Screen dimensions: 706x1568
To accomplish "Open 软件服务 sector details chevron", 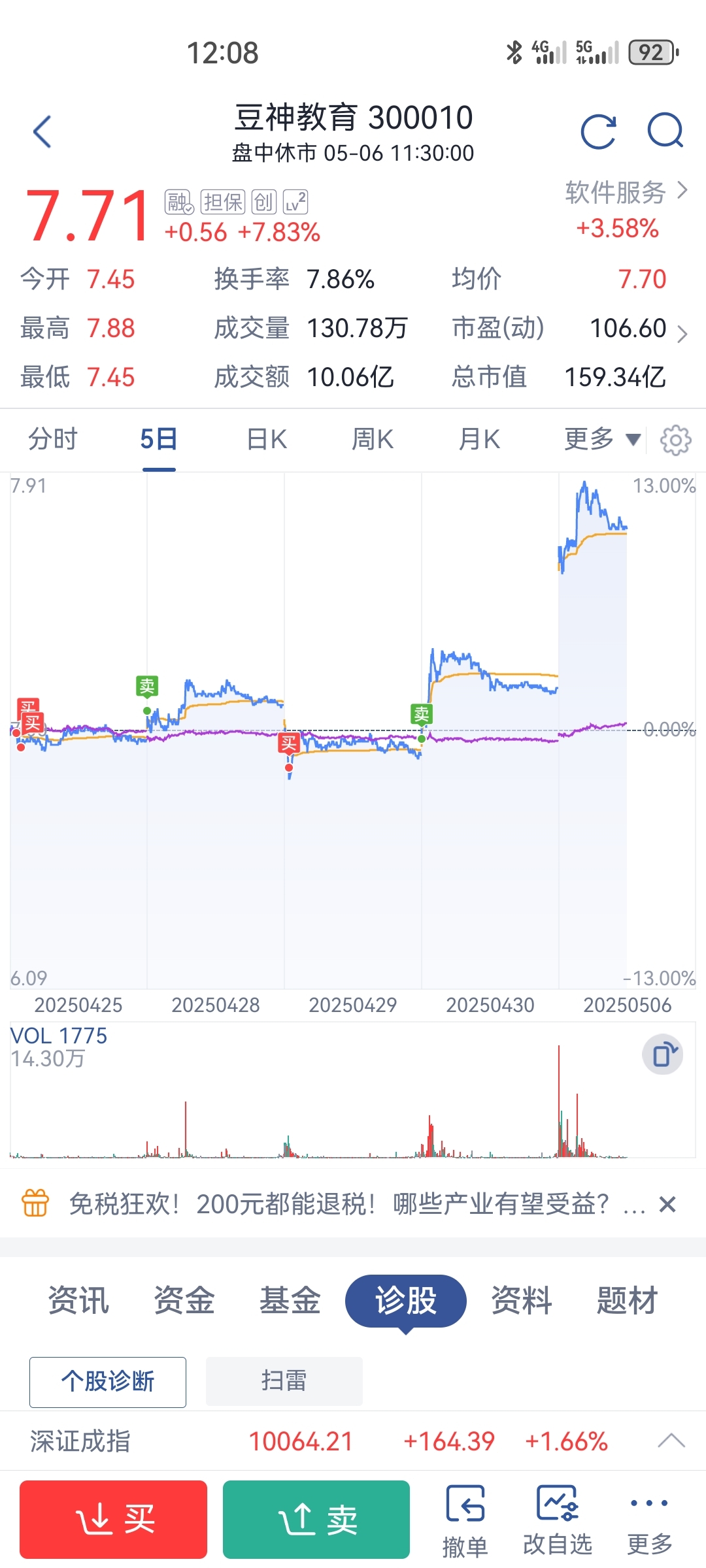I will [683, 190].
